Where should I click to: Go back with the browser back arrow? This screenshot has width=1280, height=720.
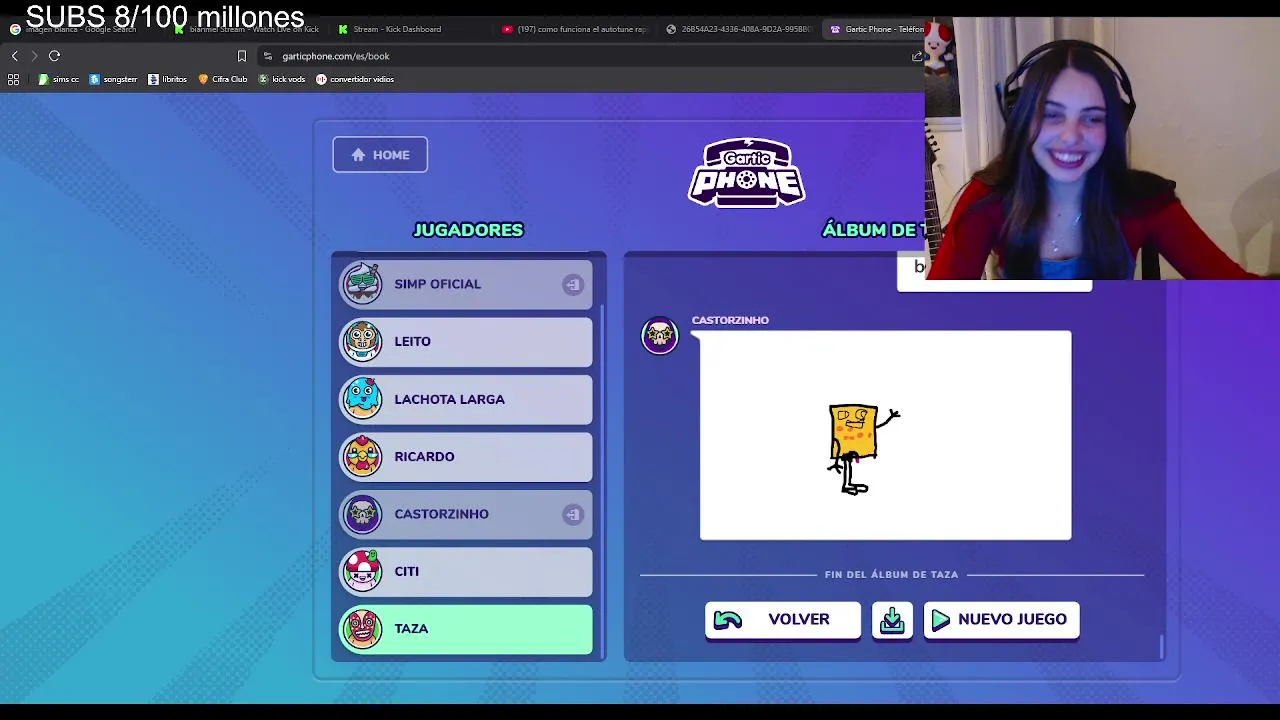(14, 56)
